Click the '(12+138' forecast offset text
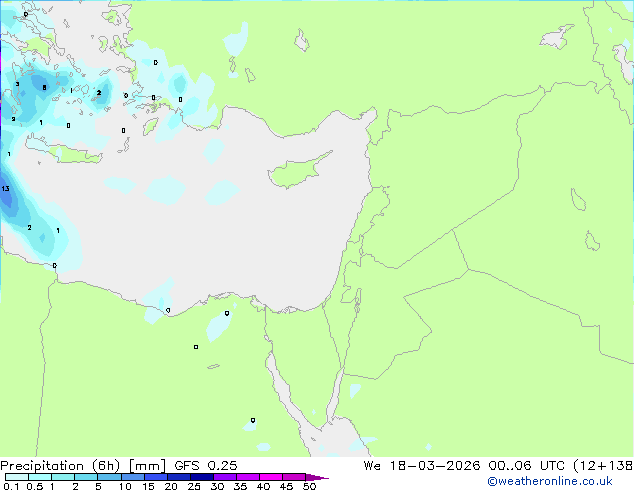The image size is (634, 490). (x=603, y=466)
